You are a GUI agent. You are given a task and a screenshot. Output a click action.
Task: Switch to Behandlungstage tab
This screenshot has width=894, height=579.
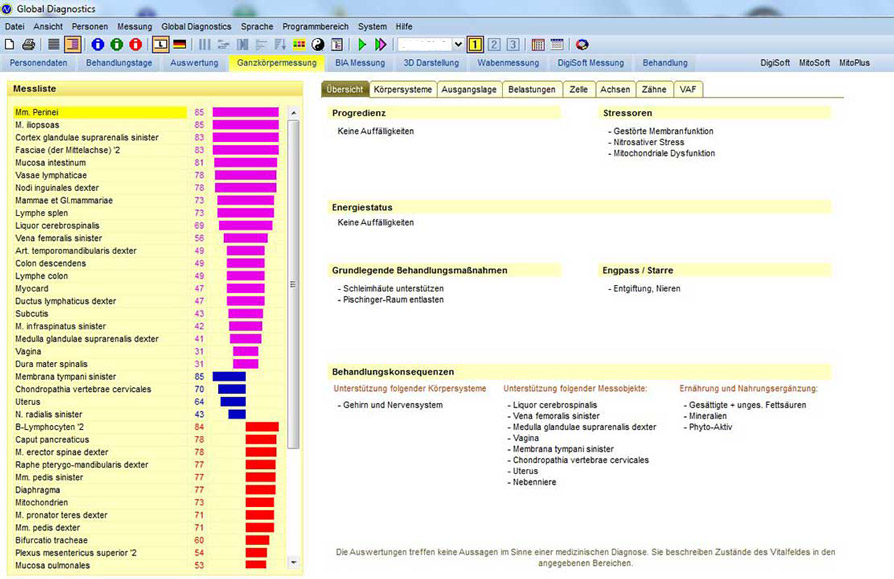119,63
